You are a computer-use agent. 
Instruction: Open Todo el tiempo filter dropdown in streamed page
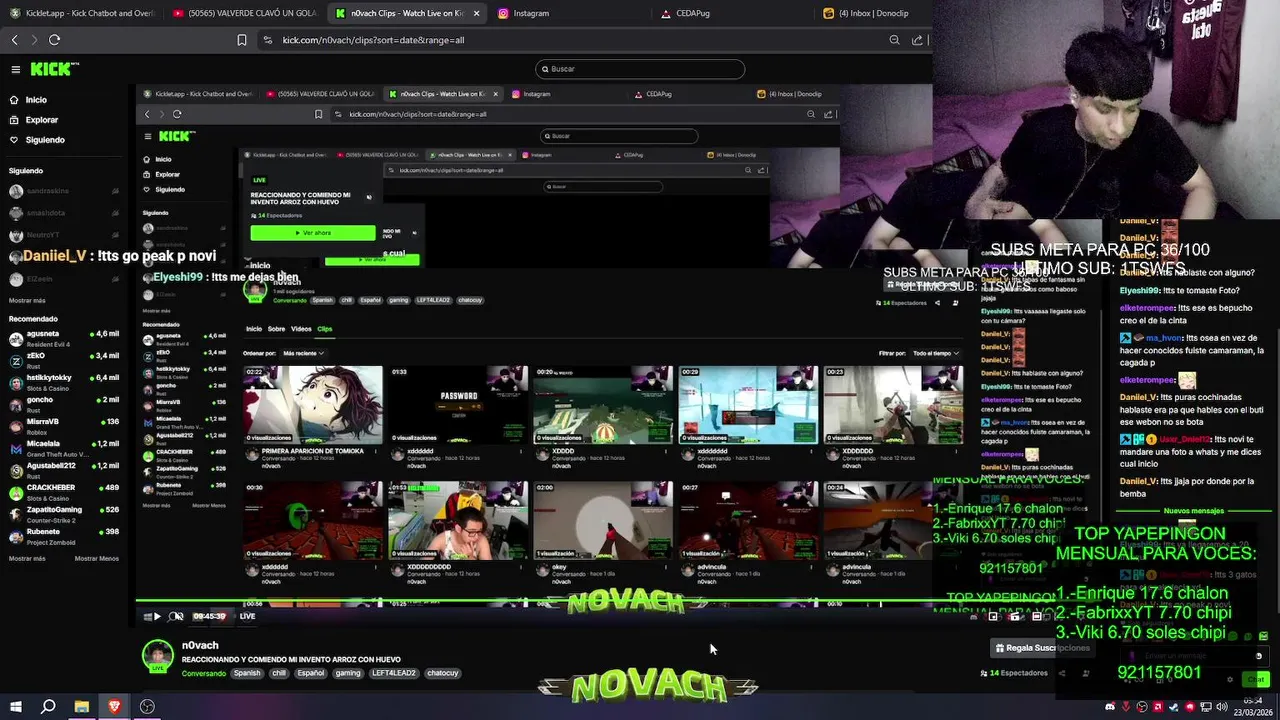(935, 353)
